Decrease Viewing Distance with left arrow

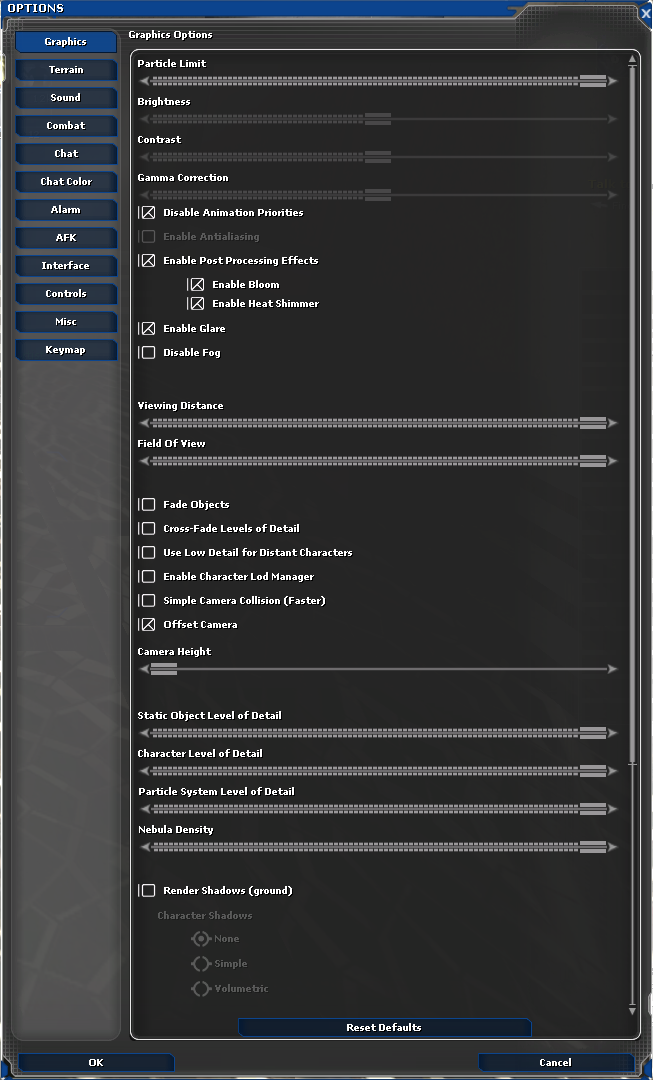(x=144, y=424)
